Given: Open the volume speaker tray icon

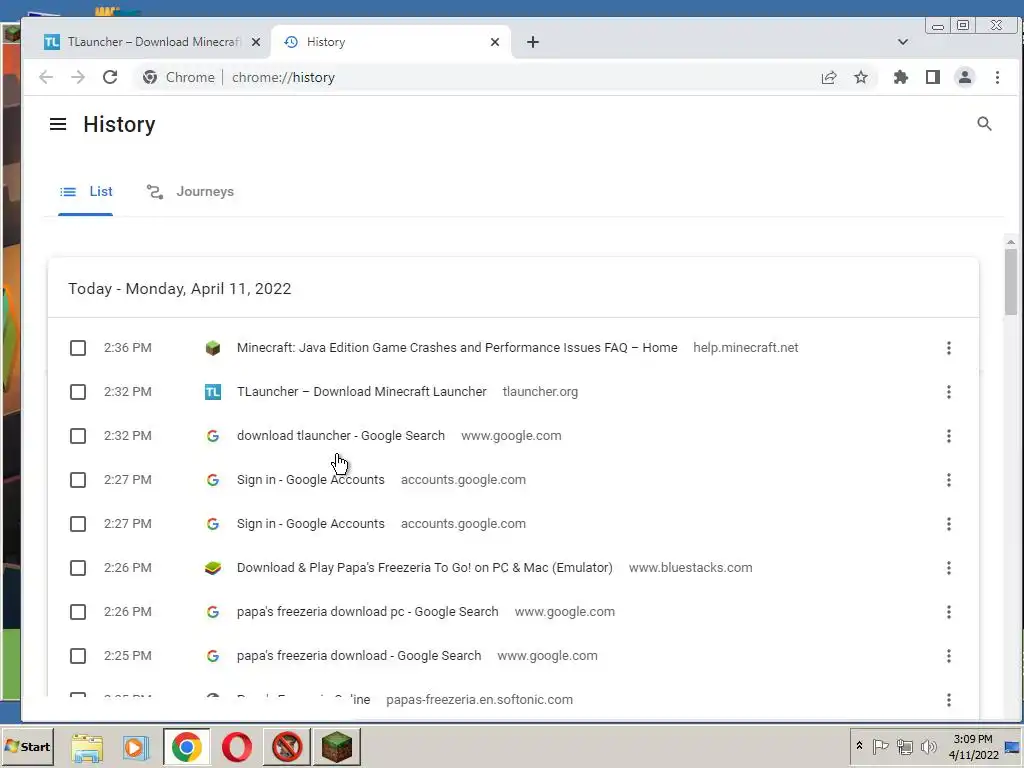Looking at the screenshot, I should click(x=928, y=746).
